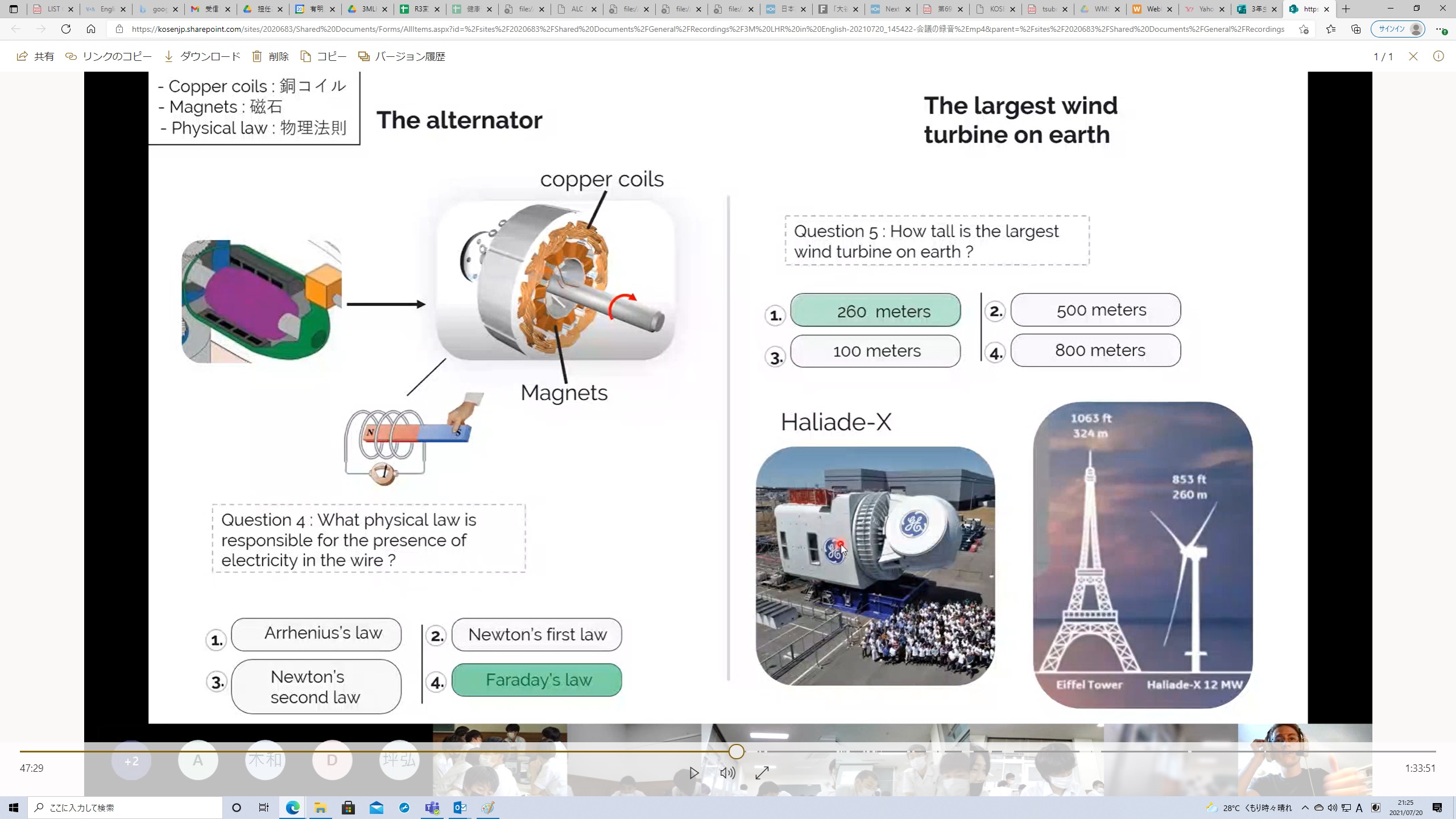The image size is (1456, 819).
Task: Close the ALC tab
Action: click(x=594, y=9)
